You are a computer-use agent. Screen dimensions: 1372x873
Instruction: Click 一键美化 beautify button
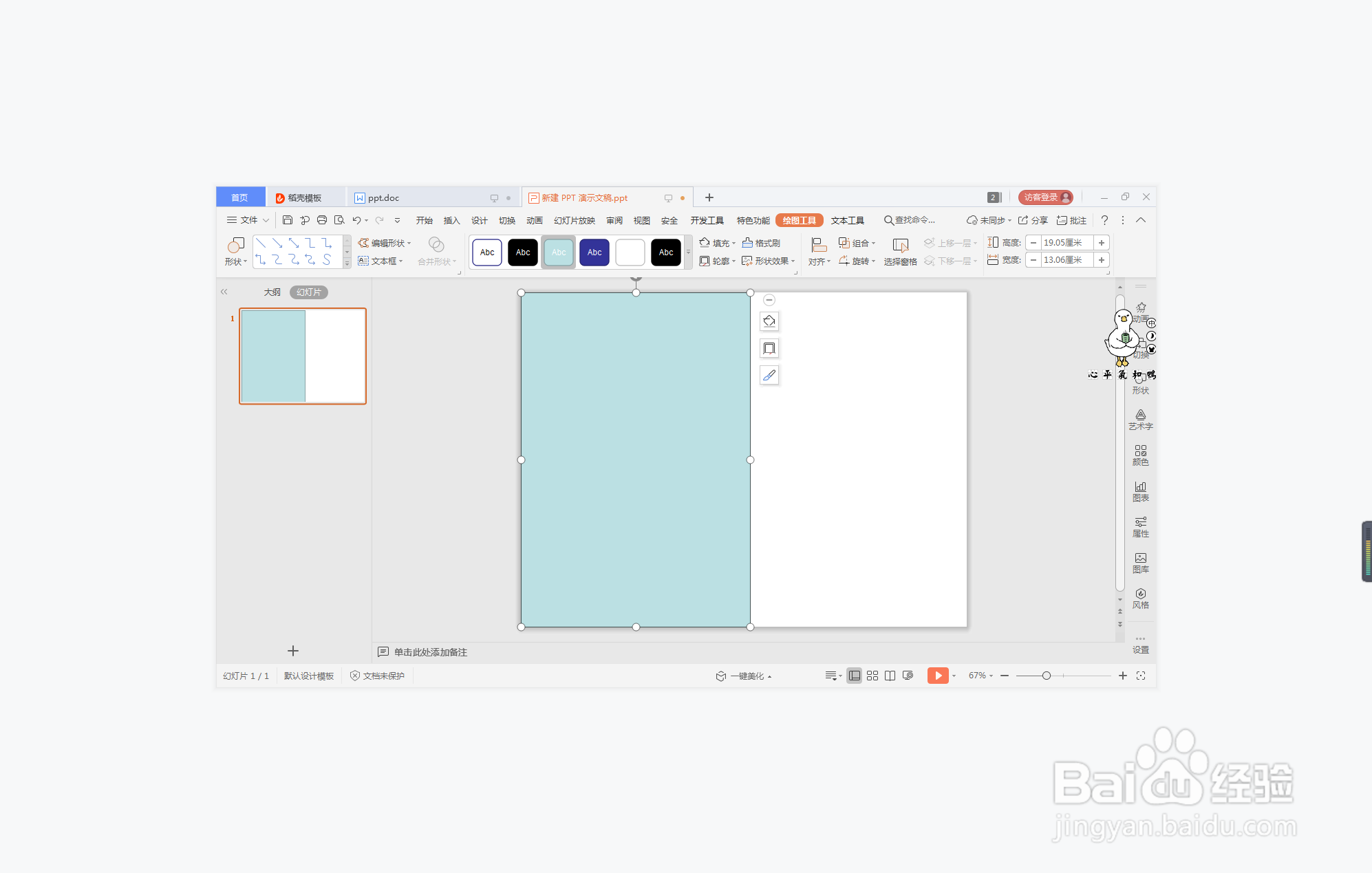coord(743,676)
